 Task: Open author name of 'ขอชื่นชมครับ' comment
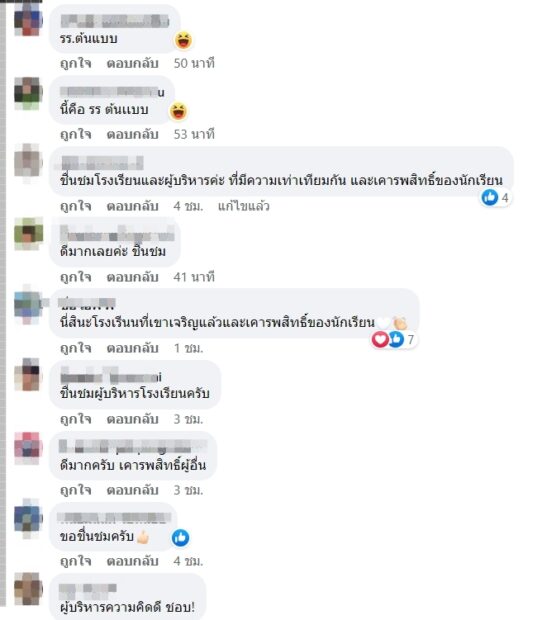click(x=113, y=518)
